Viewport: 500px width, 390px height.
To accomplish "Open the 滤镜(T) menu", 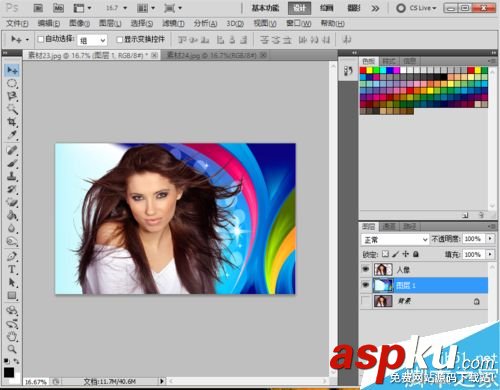I will point(173,23).
